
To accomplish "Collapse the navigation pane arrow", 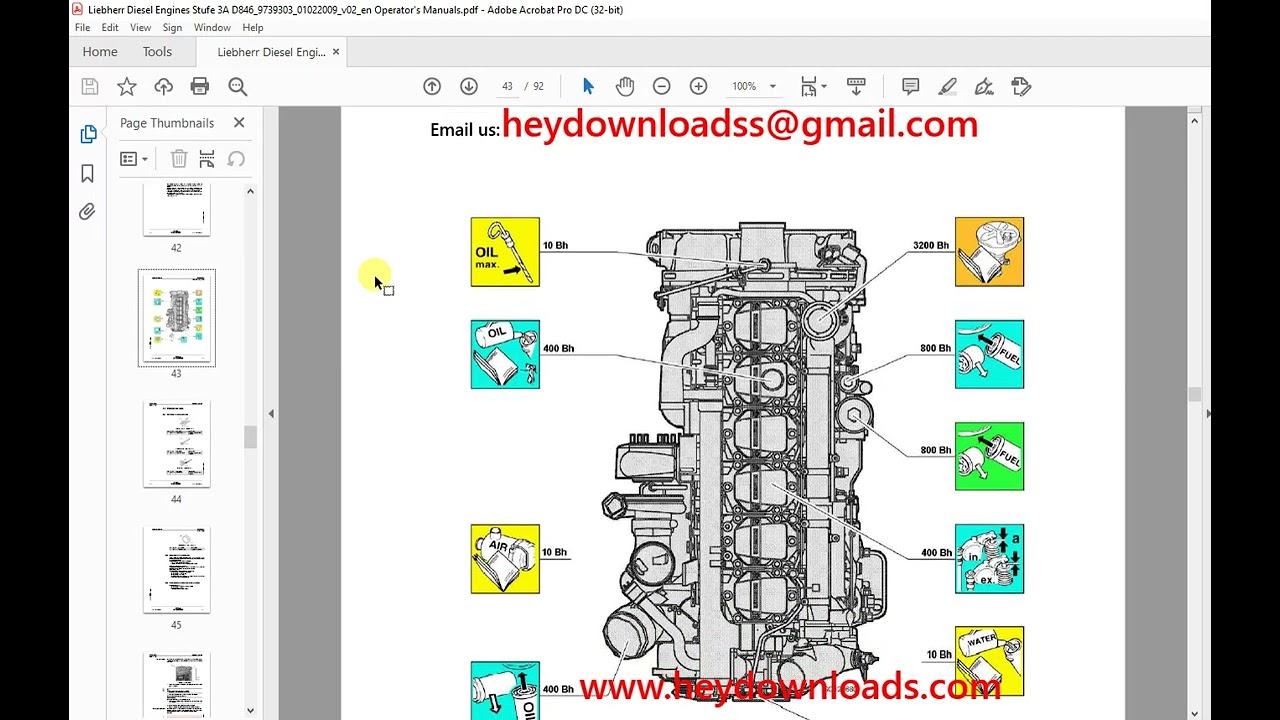I will tap(271, 413).
